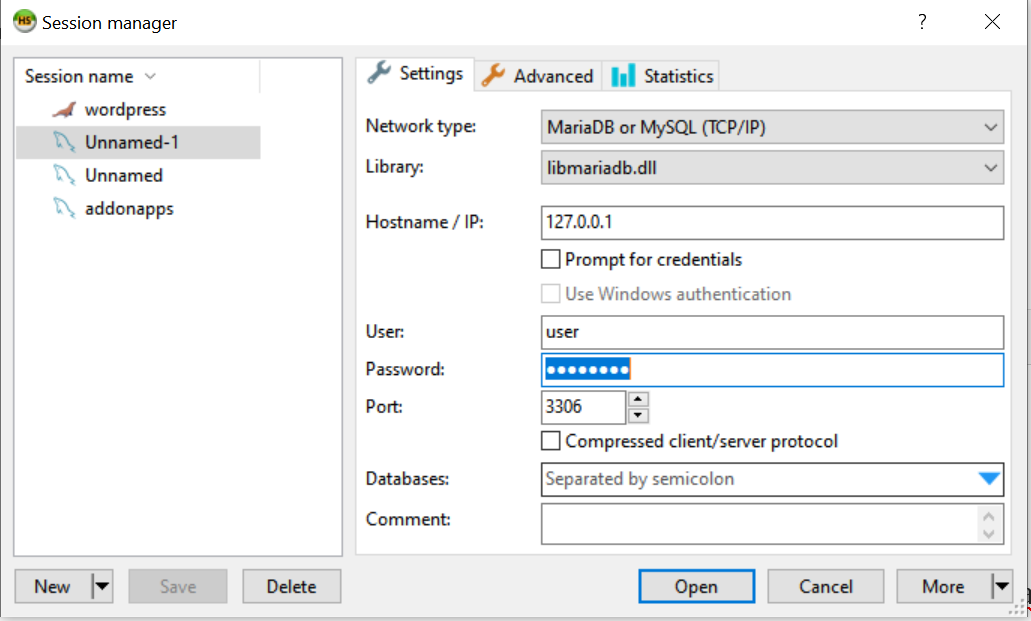Open the New button dropdown arrow

102,586
